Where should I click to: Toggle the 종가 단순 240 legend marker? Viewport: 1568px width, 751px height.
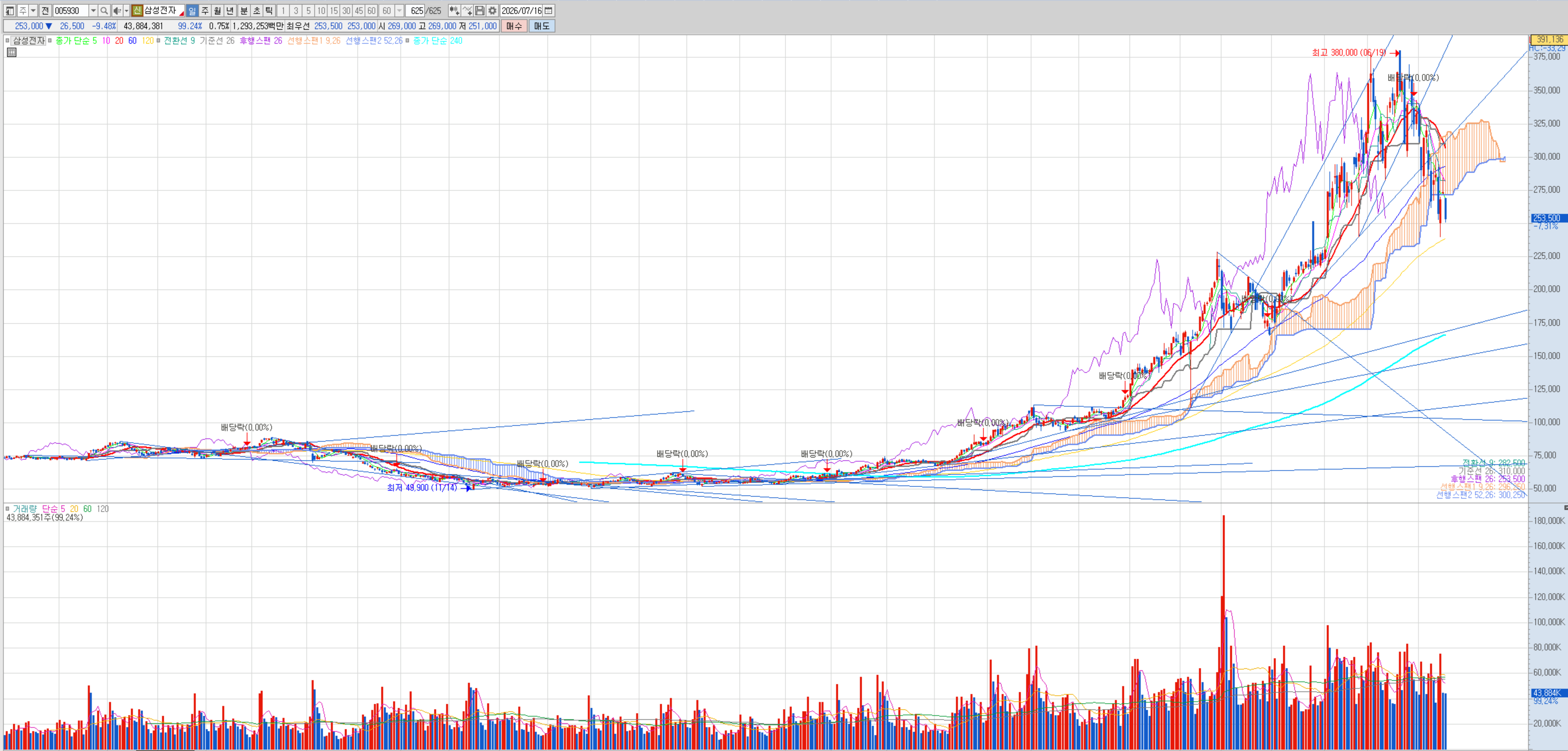click(x=407, y=41)
